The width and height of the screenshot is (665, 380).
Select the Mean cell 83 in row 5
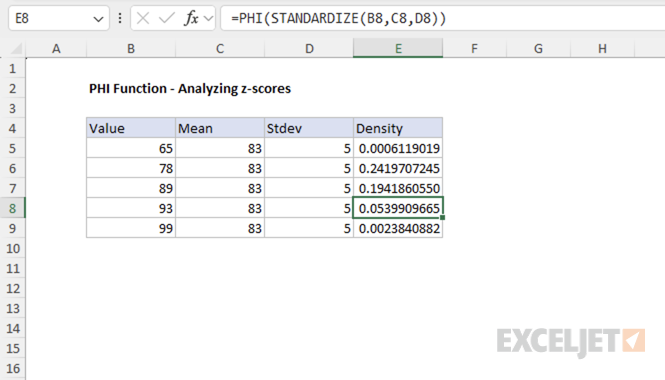pyautogui.click(x=220, y=148)
